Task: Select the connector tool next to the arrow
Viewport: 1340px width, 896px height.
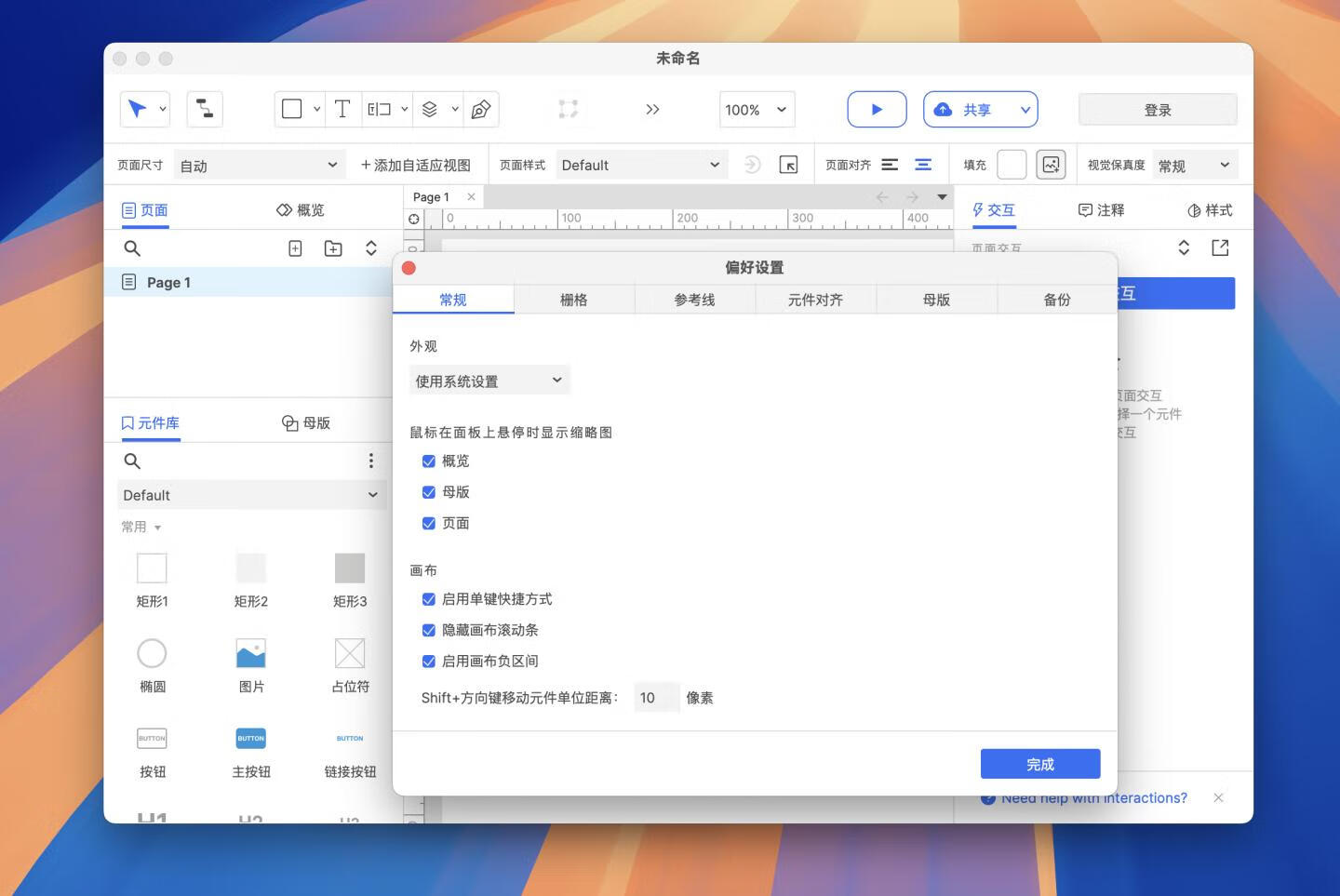Action: tap(204, 109)
